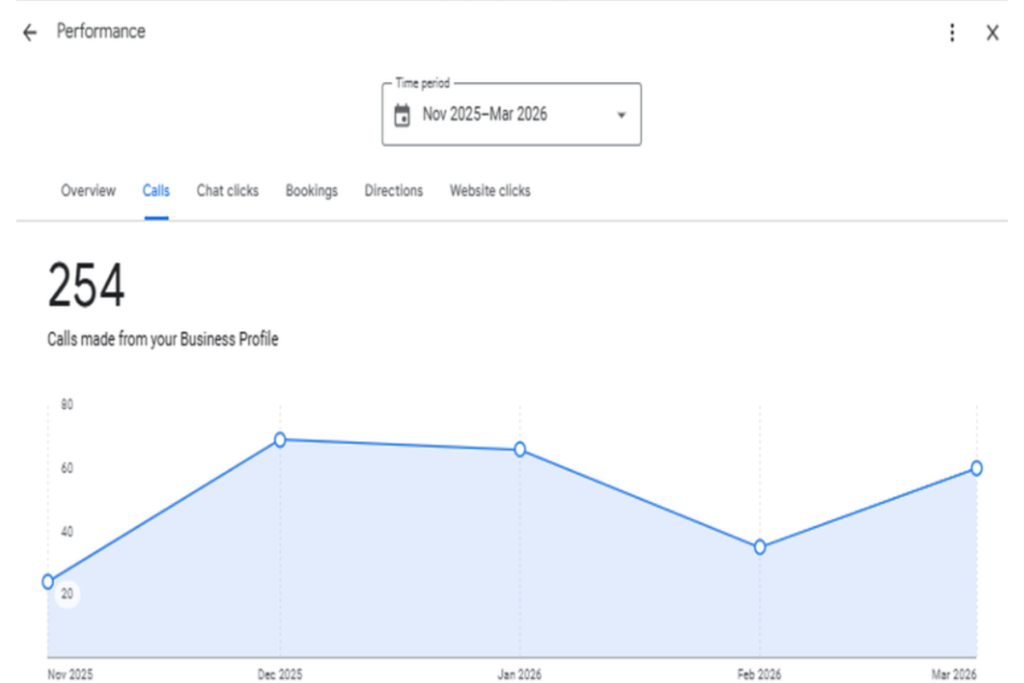This screenshot has width=1024, height=683.
Task: Click the Nov 2025 data point on the chart
Action: point(48,581)
